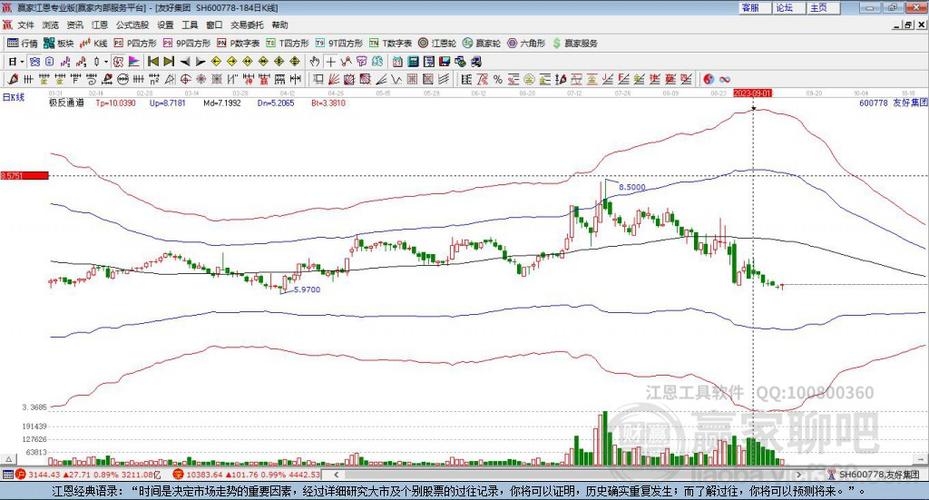
Task: Click the horizontal scrollbar right arrow
Action: point(799,475)
